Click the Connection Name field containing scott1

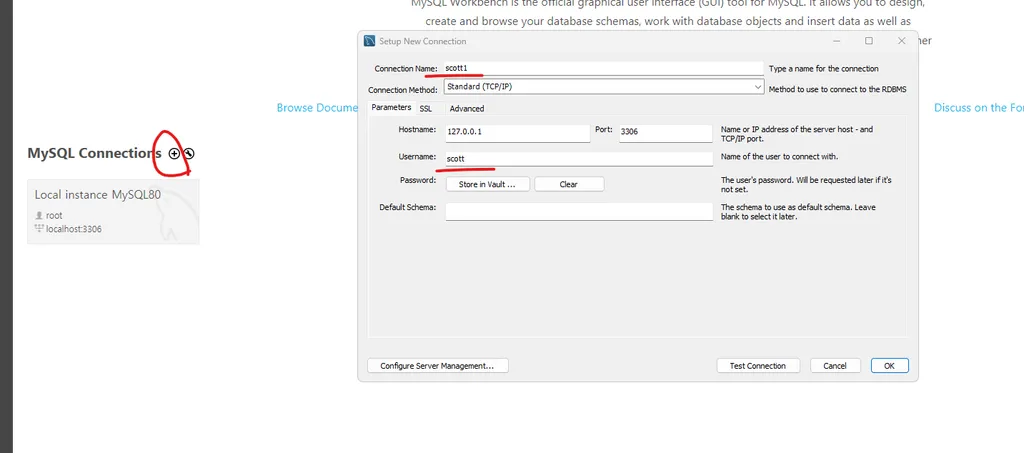[603, 68]
